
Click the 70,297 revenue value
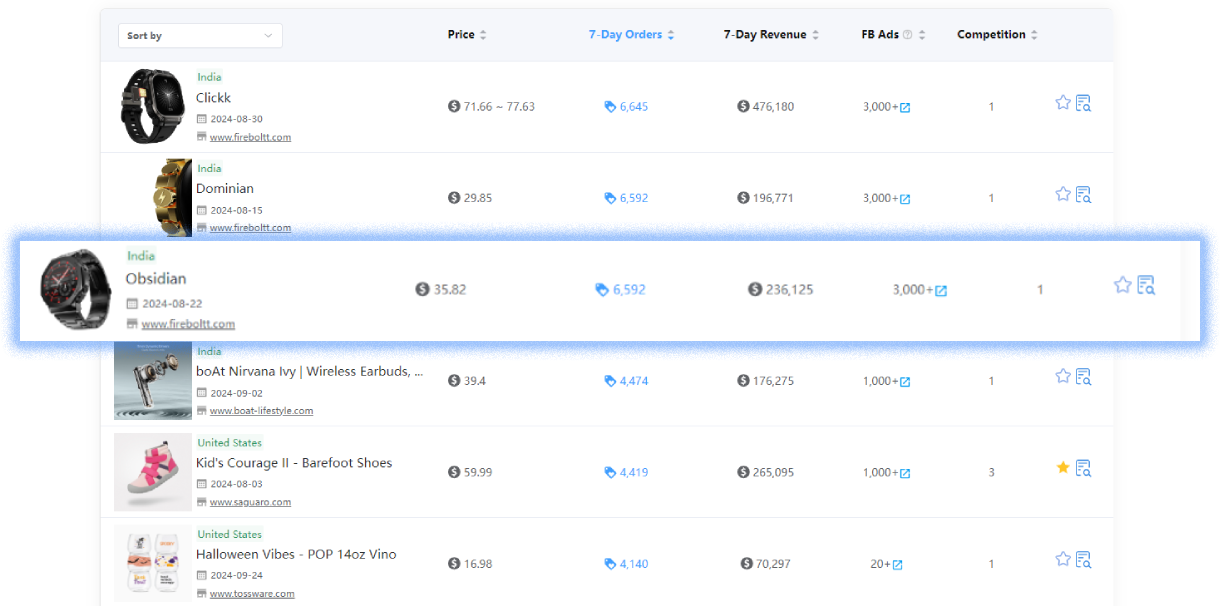click(773, 564)
